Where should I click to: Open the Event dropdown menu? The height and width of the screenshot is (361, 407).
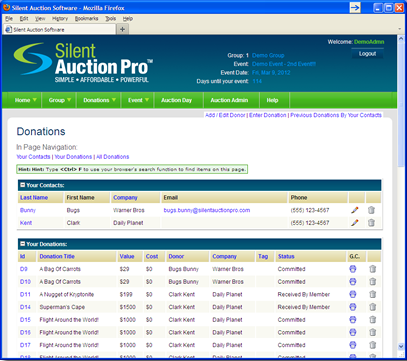tap(138, 100)
